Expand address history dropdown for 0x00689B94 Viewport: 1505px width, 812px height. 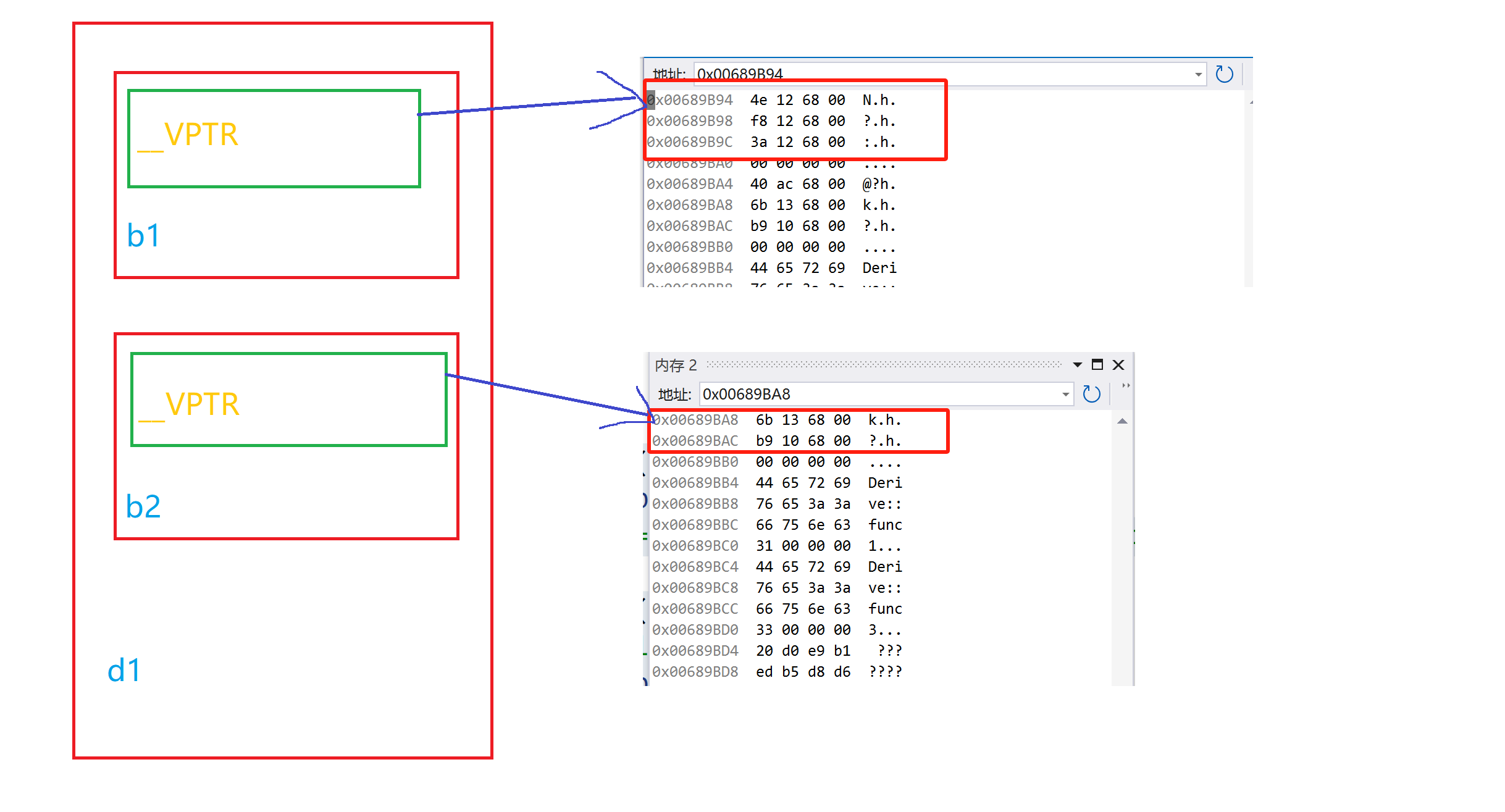tap(1198, 75)
